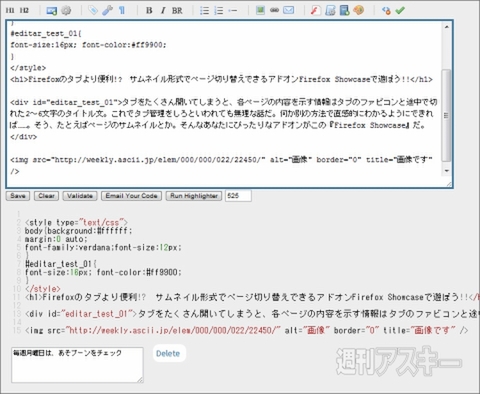Viewport: 480px width, 394px height.
Task: Click the Clear button
Action: click(46, 196)
